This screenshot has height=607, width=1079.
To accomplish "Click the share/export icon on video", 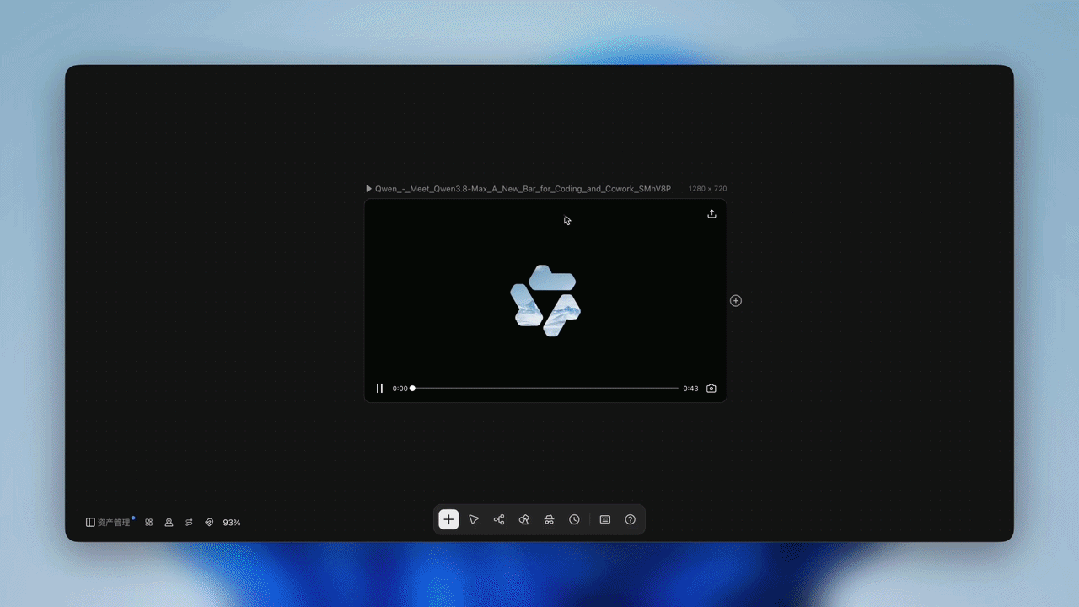I will [712, 214].
